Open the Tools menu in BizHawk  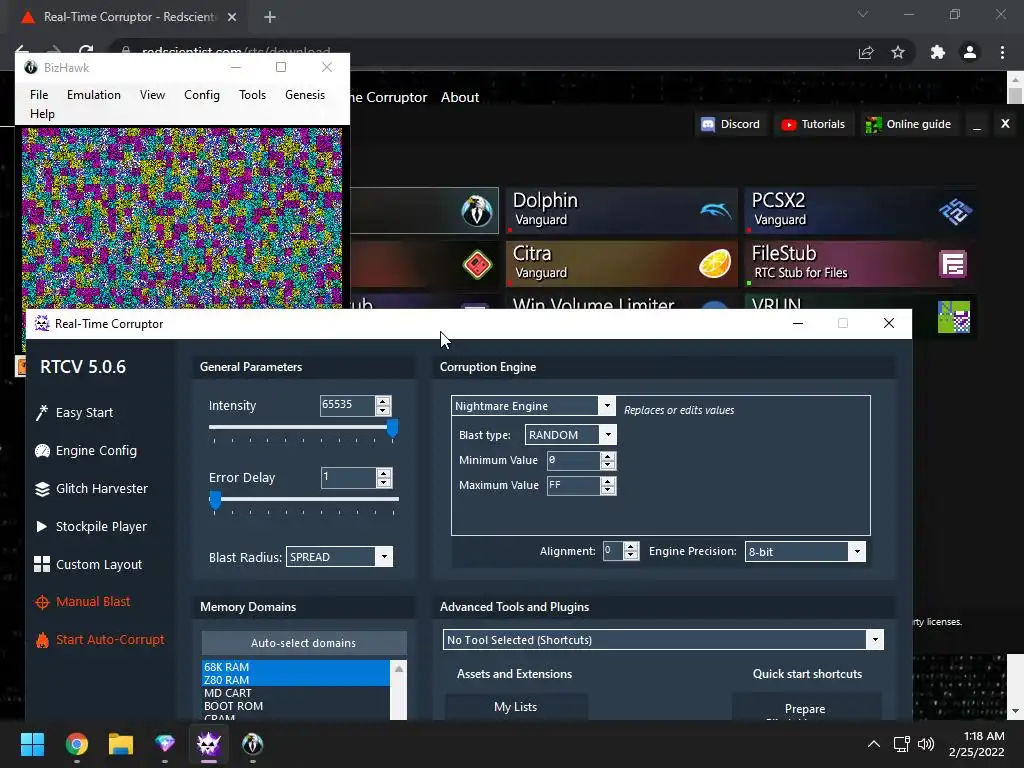[252, 95]
